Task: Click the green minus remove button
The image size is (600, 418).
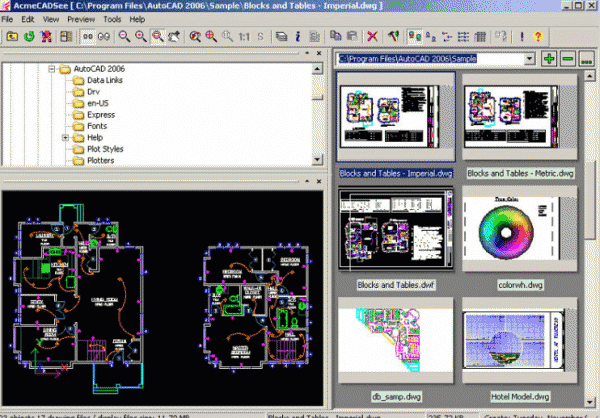Action: (x=568, y=59)
